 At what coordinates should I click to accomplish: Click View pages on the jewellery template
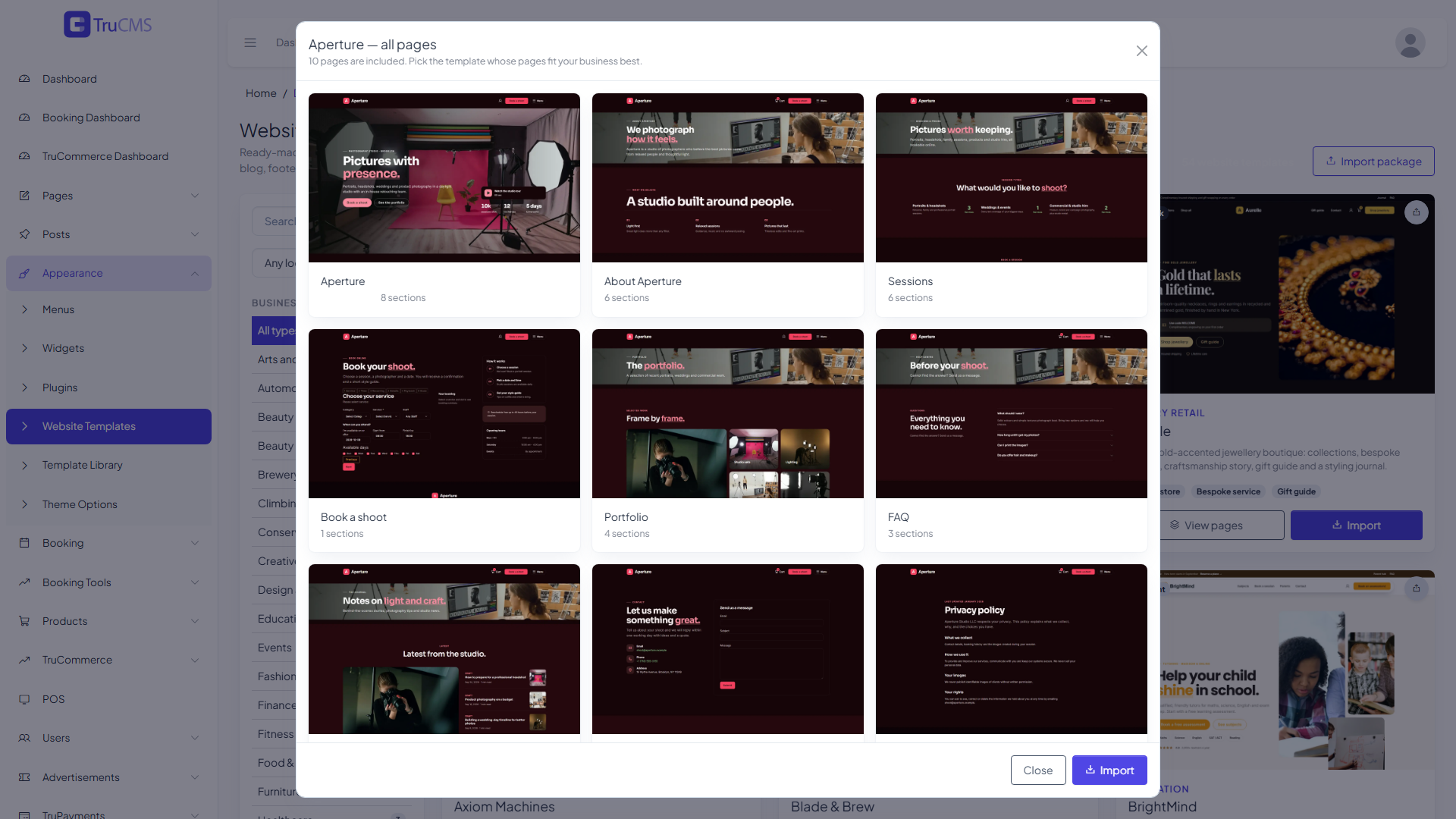[1222, 525]
